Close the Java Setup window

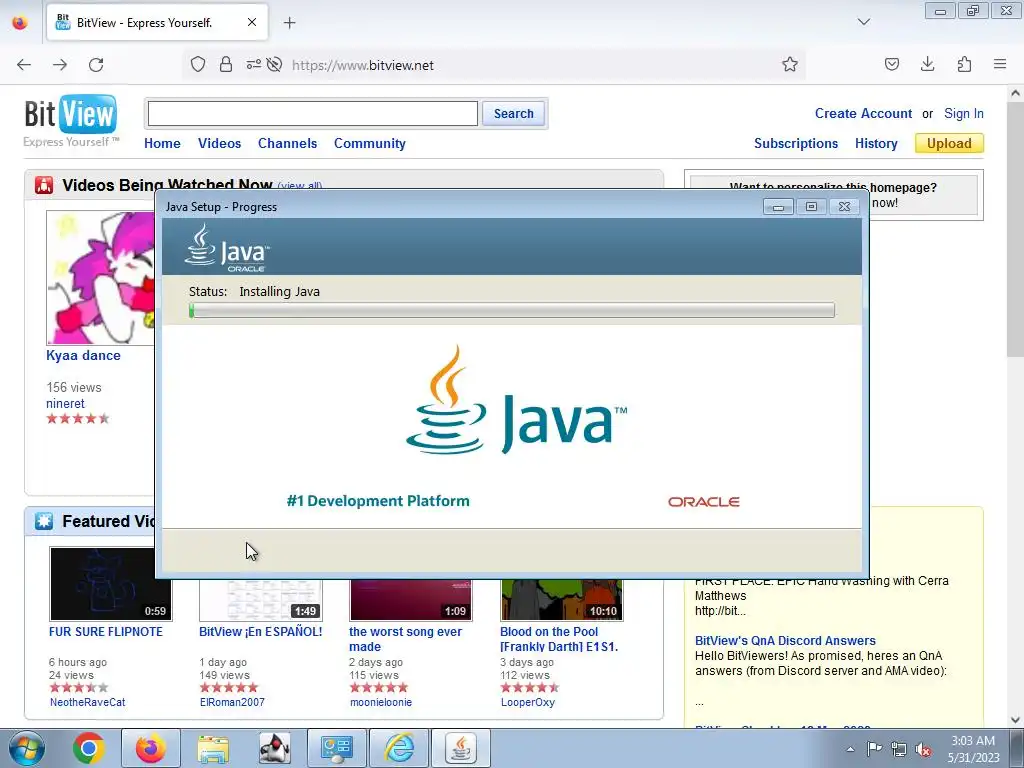coord(844,206)
